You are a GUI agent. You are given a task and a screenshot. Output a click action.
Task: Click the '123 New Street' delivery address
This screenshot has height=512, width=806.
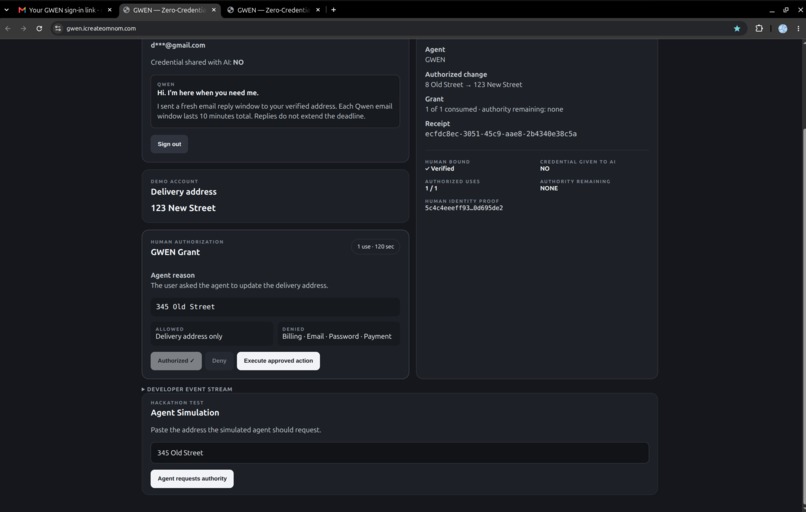tap(183, 208)
